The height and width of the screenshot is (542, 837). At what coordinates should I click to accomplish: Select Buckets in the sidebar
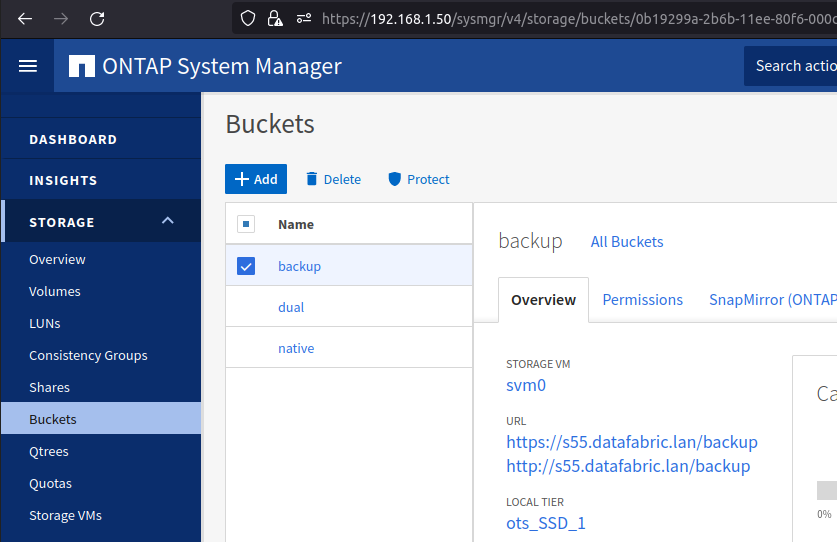click(x=101, y=419)
